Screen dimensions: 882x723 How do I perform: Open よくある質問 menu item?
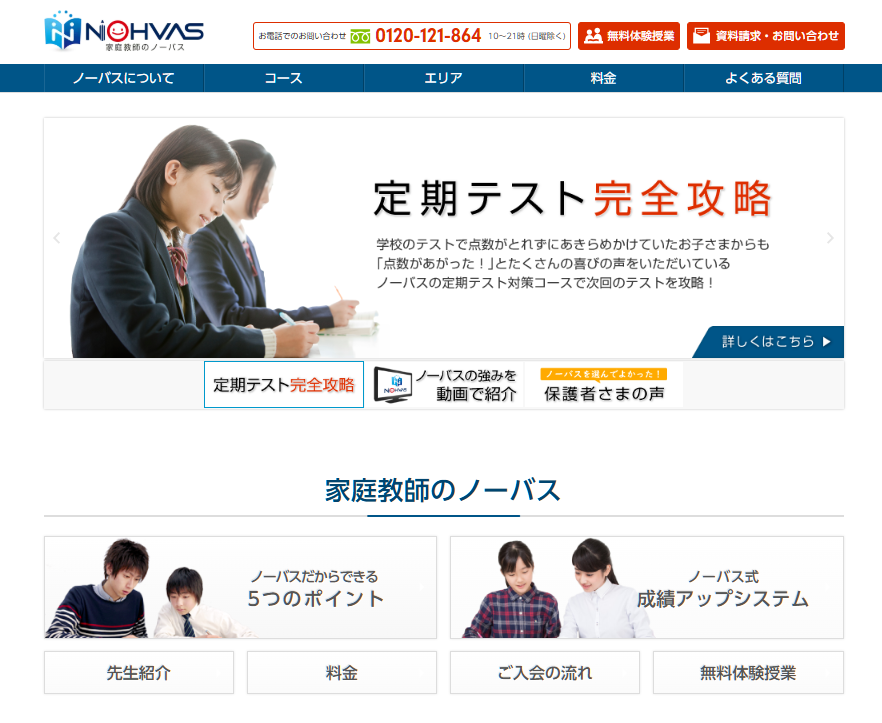pyautogui.click(x=763, y=78)
